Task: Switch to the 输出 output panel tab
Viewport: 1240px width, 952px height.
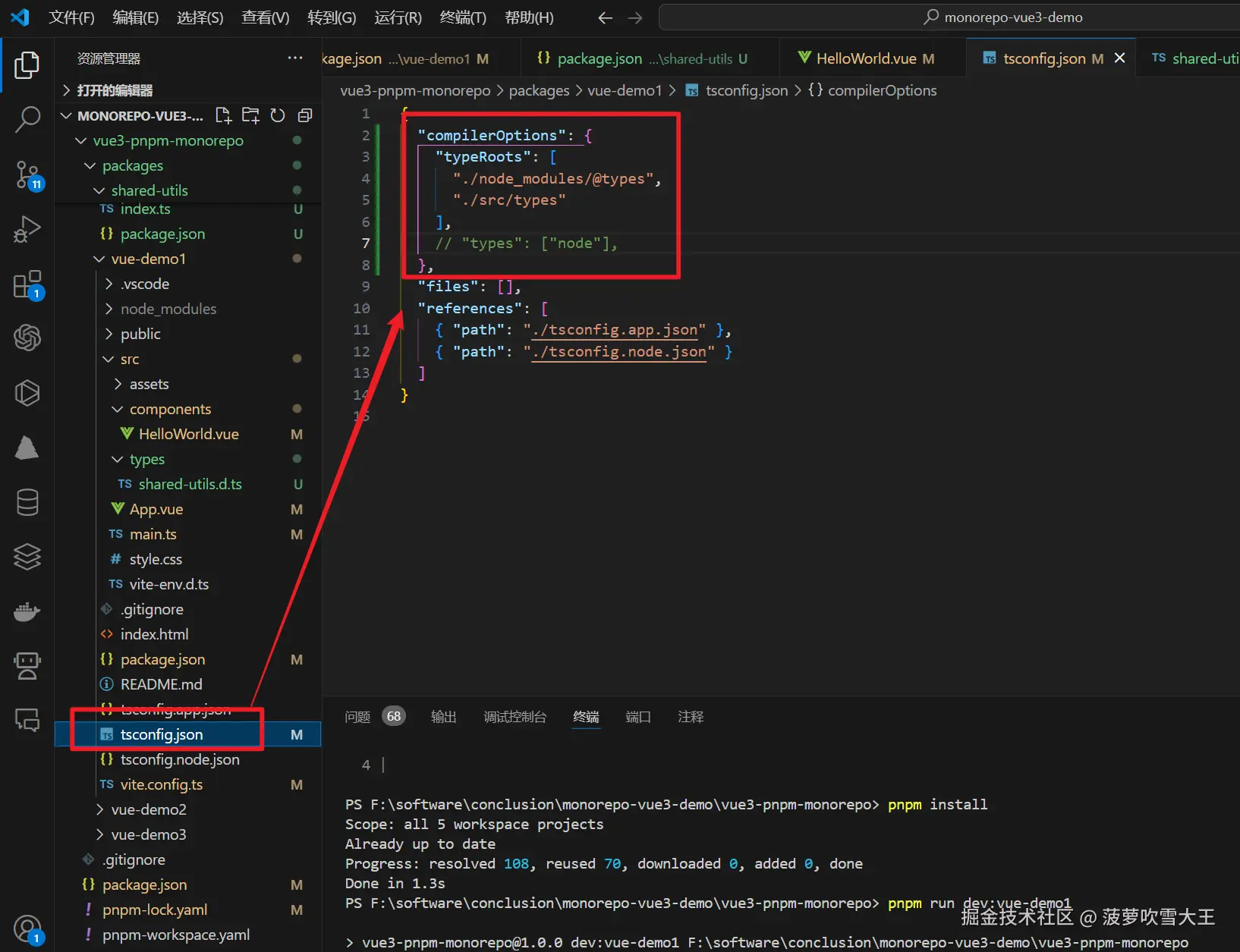Action: 444,717
